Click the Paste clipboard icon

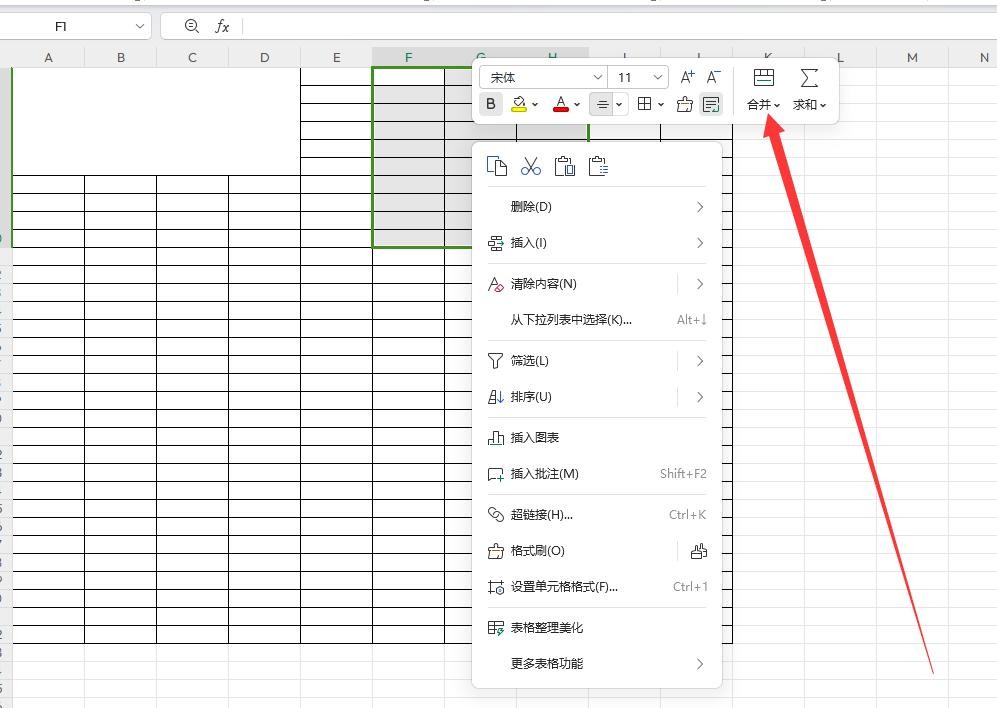(x=564, y=166)
